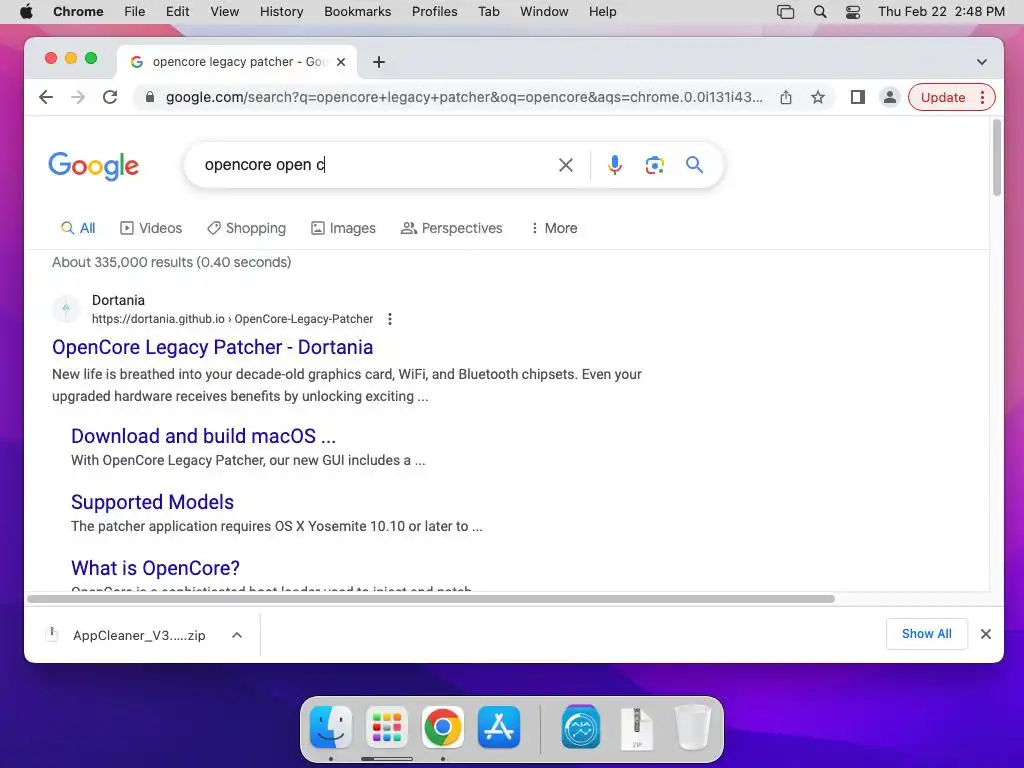Image resolution: width=1024 pixels, height=768 pixels.
Task: Click the horizontal page scrollbar
Action: pos(431,599)
